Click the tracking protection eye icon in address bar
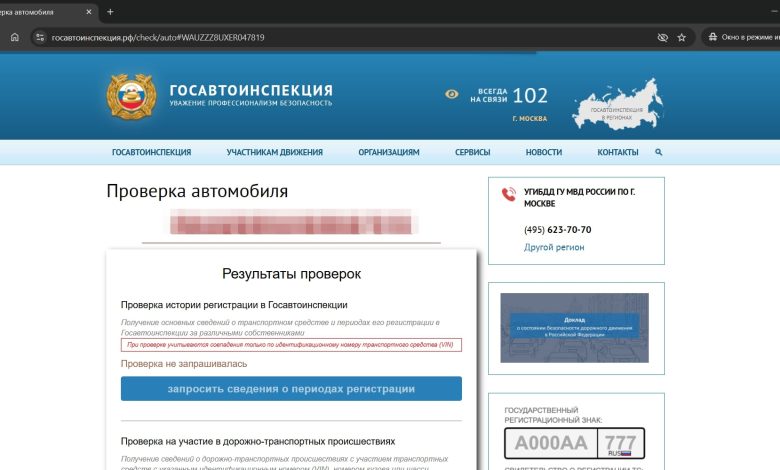 (662, 37)
